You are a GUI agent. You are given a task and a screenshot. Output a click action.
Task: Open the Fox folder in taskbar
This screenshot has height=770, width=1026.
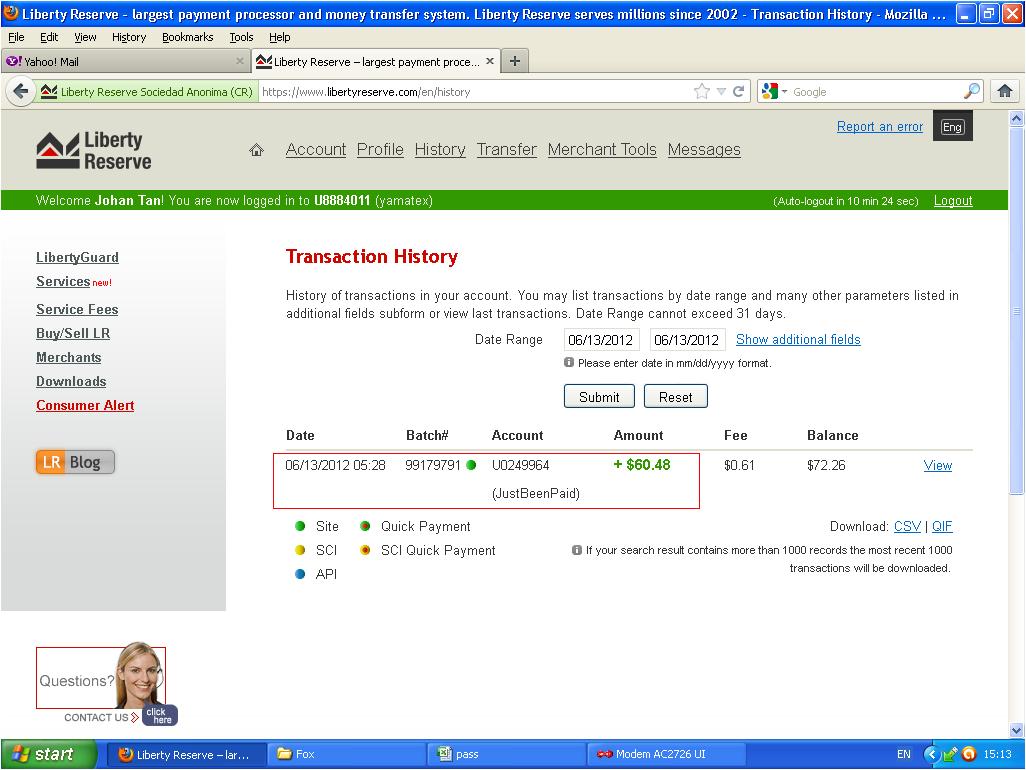coord(347,754)
